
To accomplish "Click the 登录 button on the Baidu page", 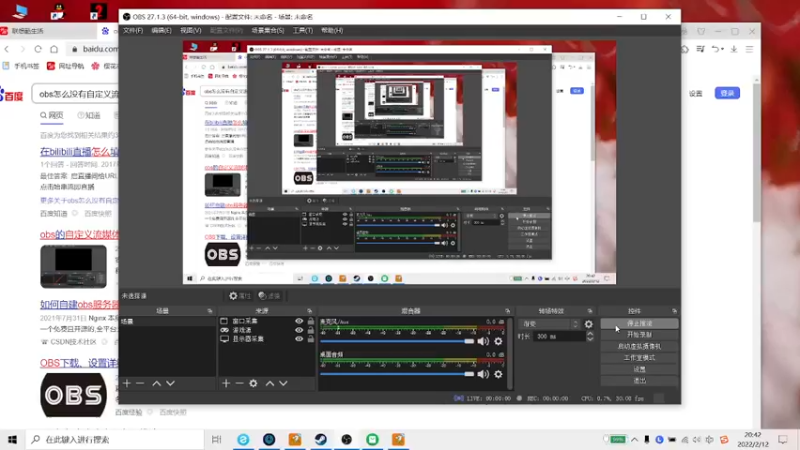I will coord(727,93).
